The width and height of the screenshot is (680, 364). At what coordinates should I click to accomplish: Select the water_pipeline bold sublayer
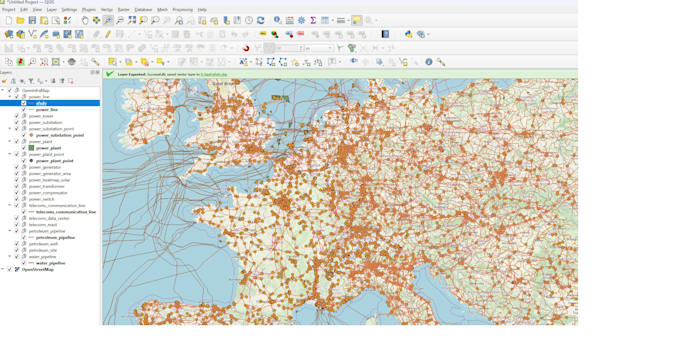click(51, 263)
